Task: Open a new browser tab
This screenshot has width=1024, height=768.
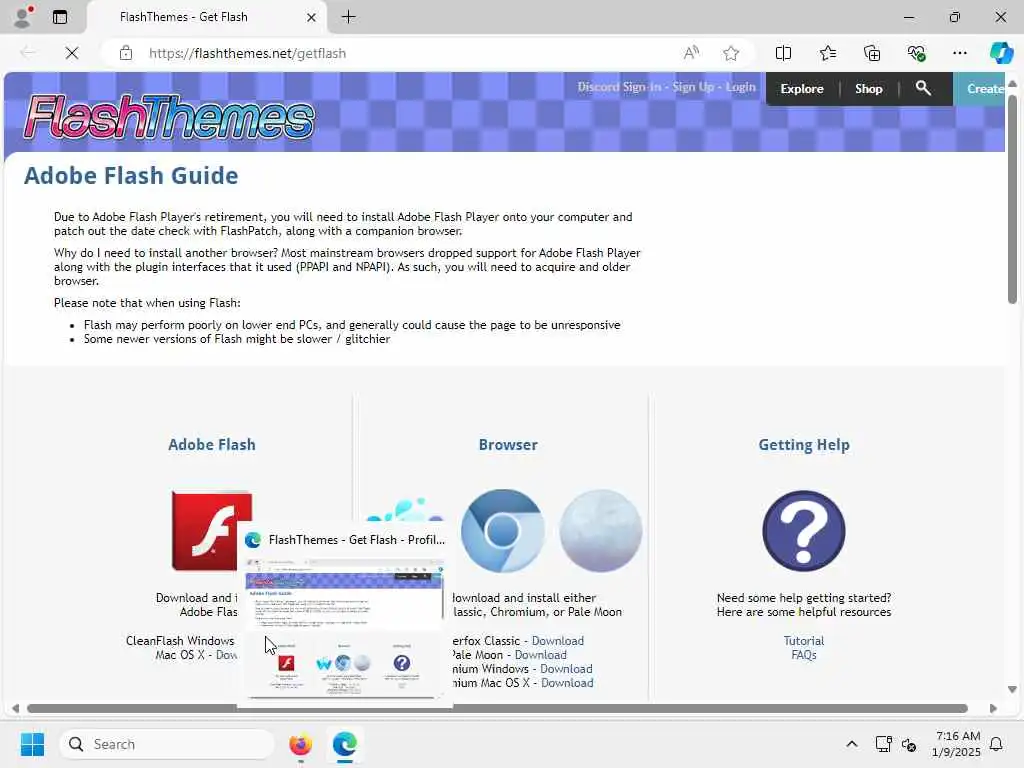Action: click(349, 17)
